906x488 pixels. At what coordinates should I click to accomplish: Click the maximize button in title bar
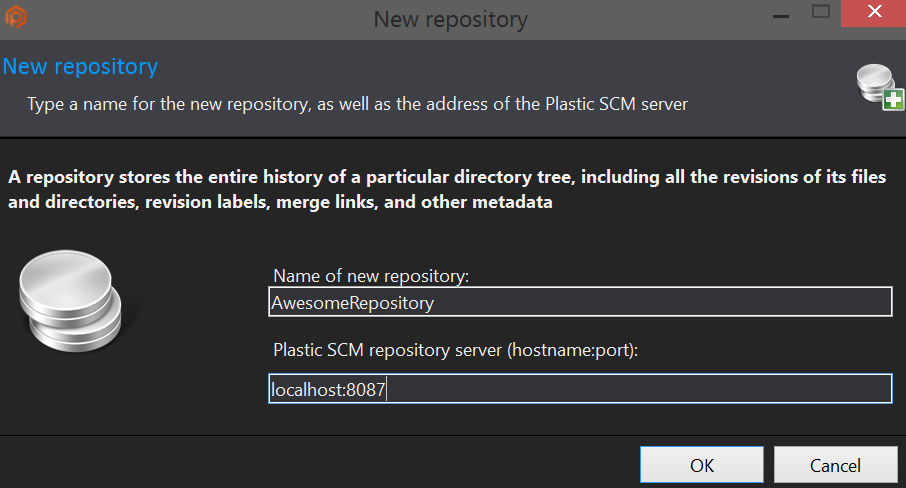coord(820,12)
